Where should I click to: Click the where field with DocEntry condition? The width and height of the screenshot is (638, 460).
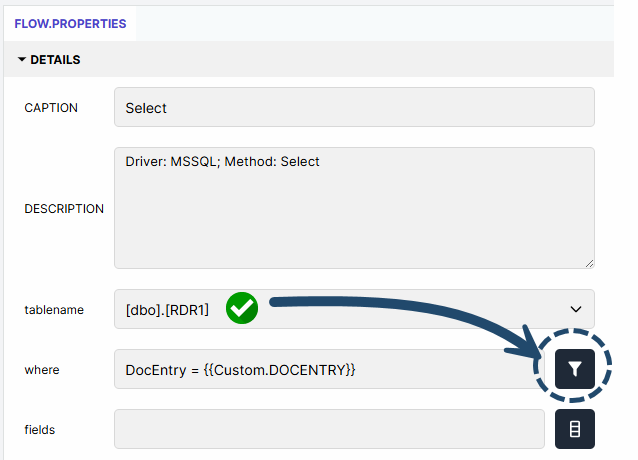(x=329, y=369)
